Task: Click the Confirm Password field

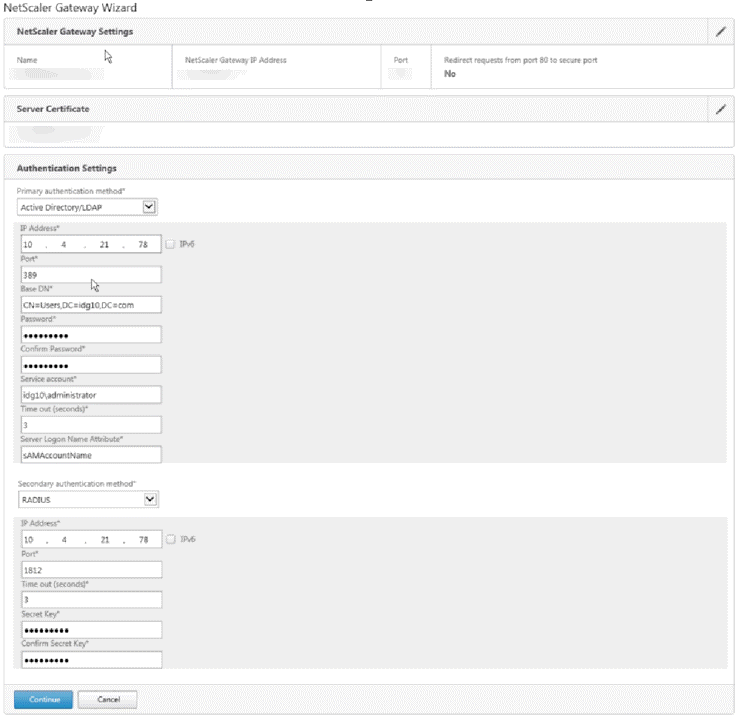Action: point(89,365)
